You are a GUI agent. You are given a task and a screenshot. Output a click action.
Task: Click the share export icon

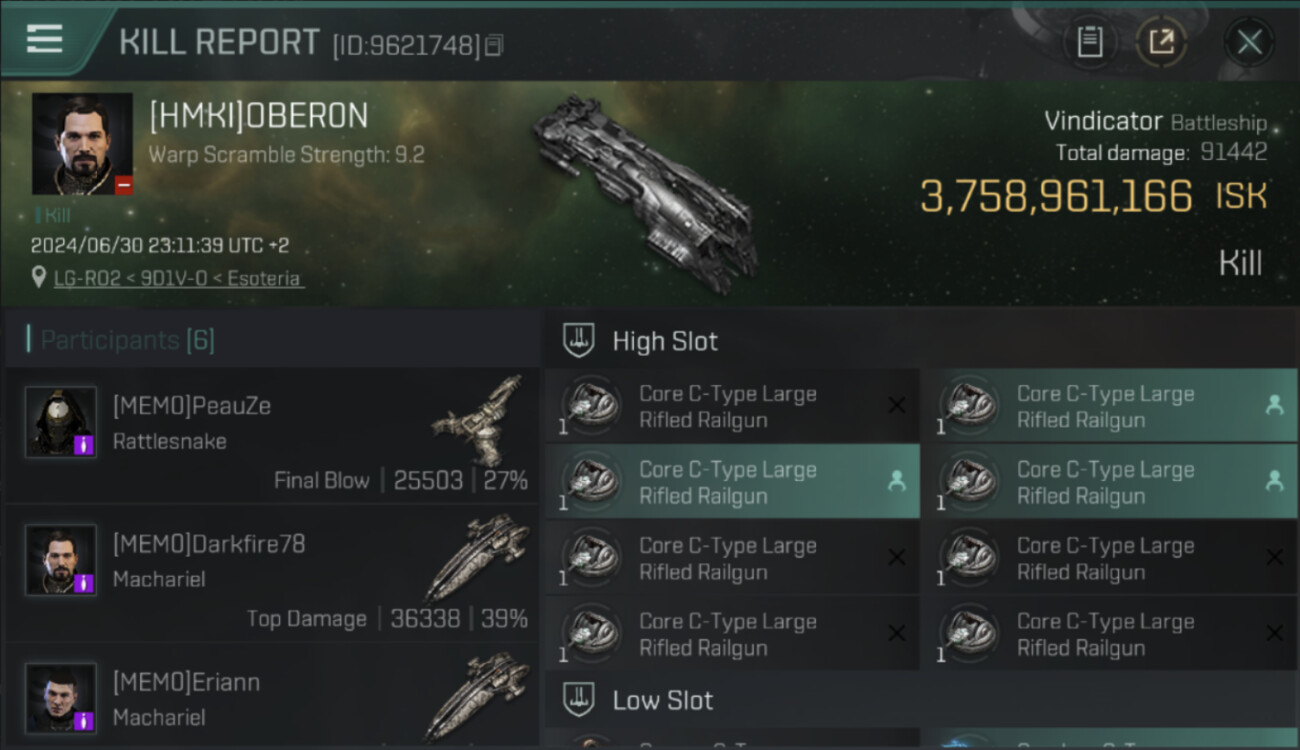[x=1161, y=42]
